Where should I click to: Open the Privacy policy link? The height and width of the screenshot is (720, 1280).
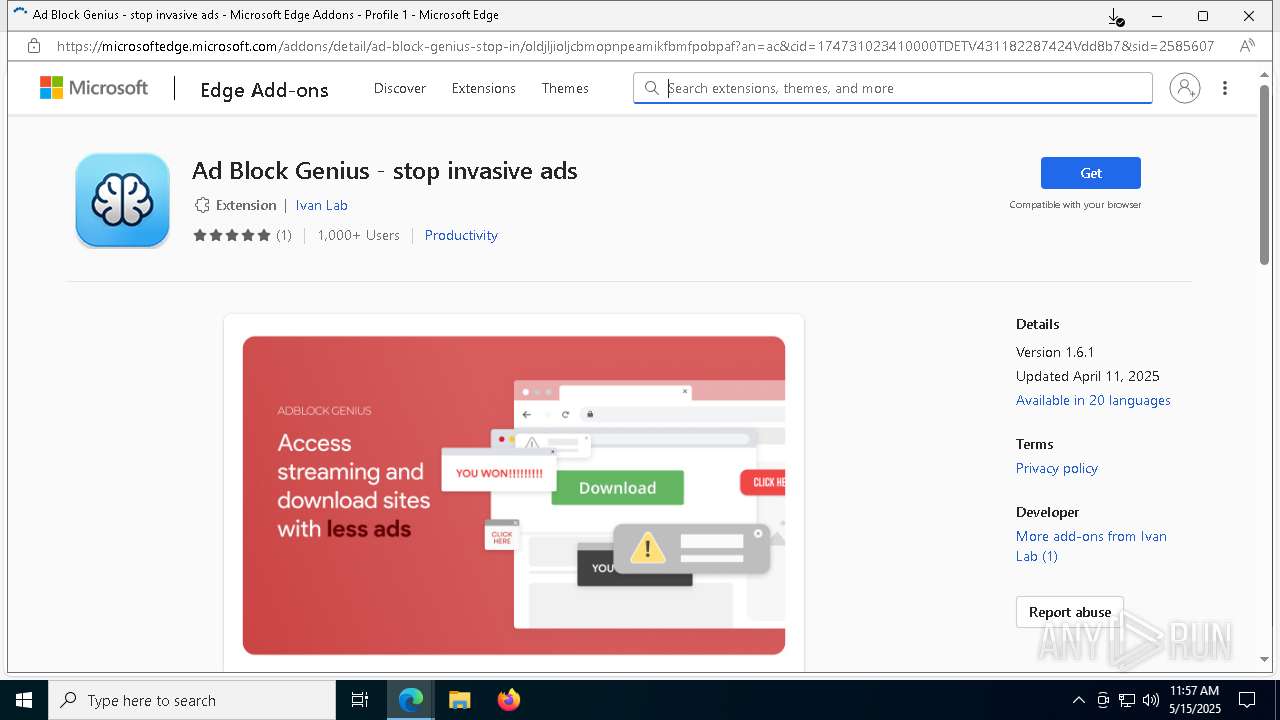(1056, 468)
